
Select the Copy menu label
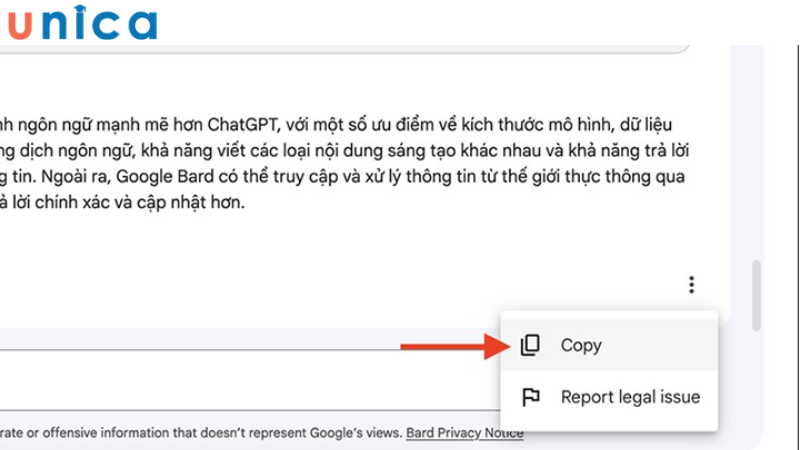click(x=581, y=345)
